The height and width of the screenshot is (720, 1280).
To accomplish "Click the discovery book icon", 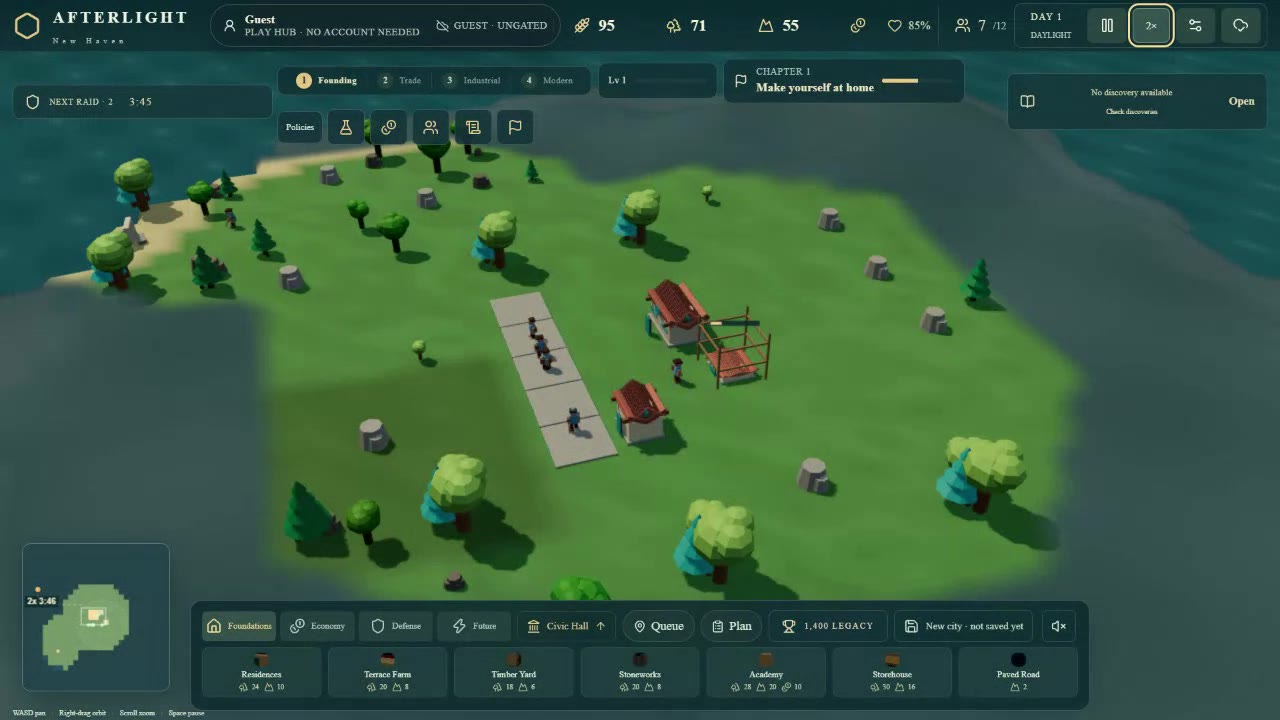I will [x=1027, y=101].
